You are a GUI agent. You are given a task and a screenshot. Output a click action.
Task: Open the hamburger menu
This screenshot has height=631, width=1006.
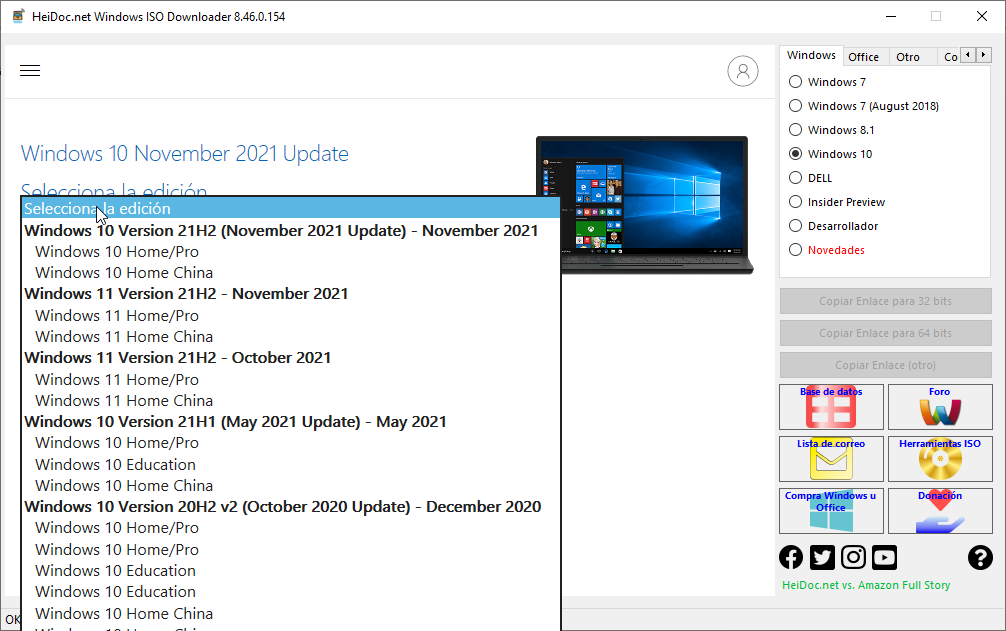tap(30, 71)
